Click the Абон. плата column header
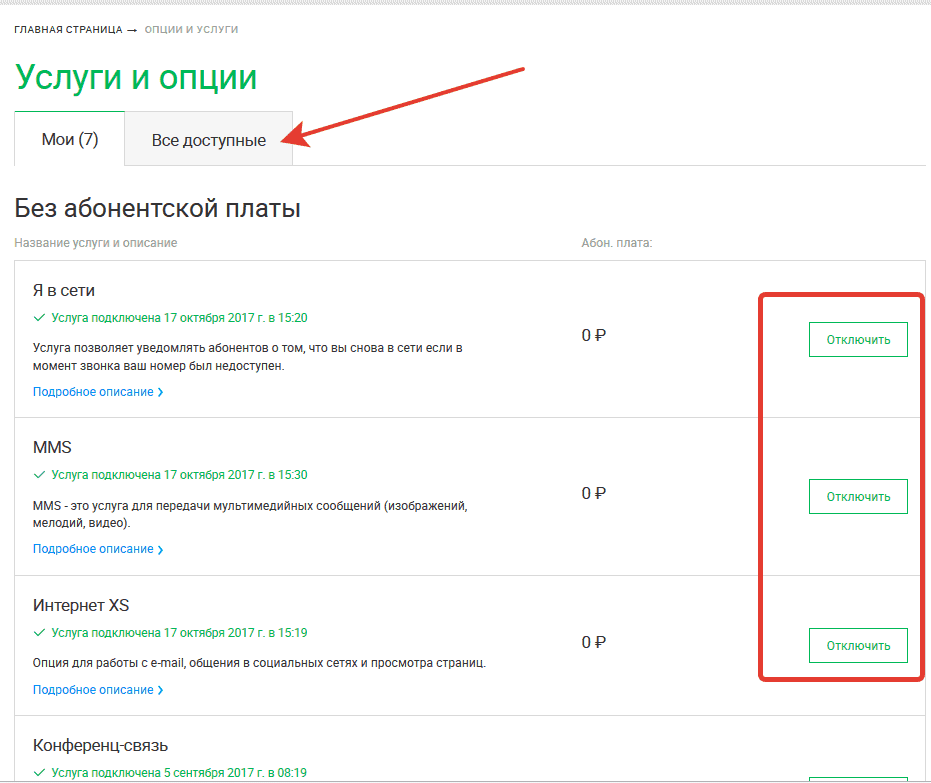Image resolution: width=931 pixels, height=783 pixels. tap(616, 243)
